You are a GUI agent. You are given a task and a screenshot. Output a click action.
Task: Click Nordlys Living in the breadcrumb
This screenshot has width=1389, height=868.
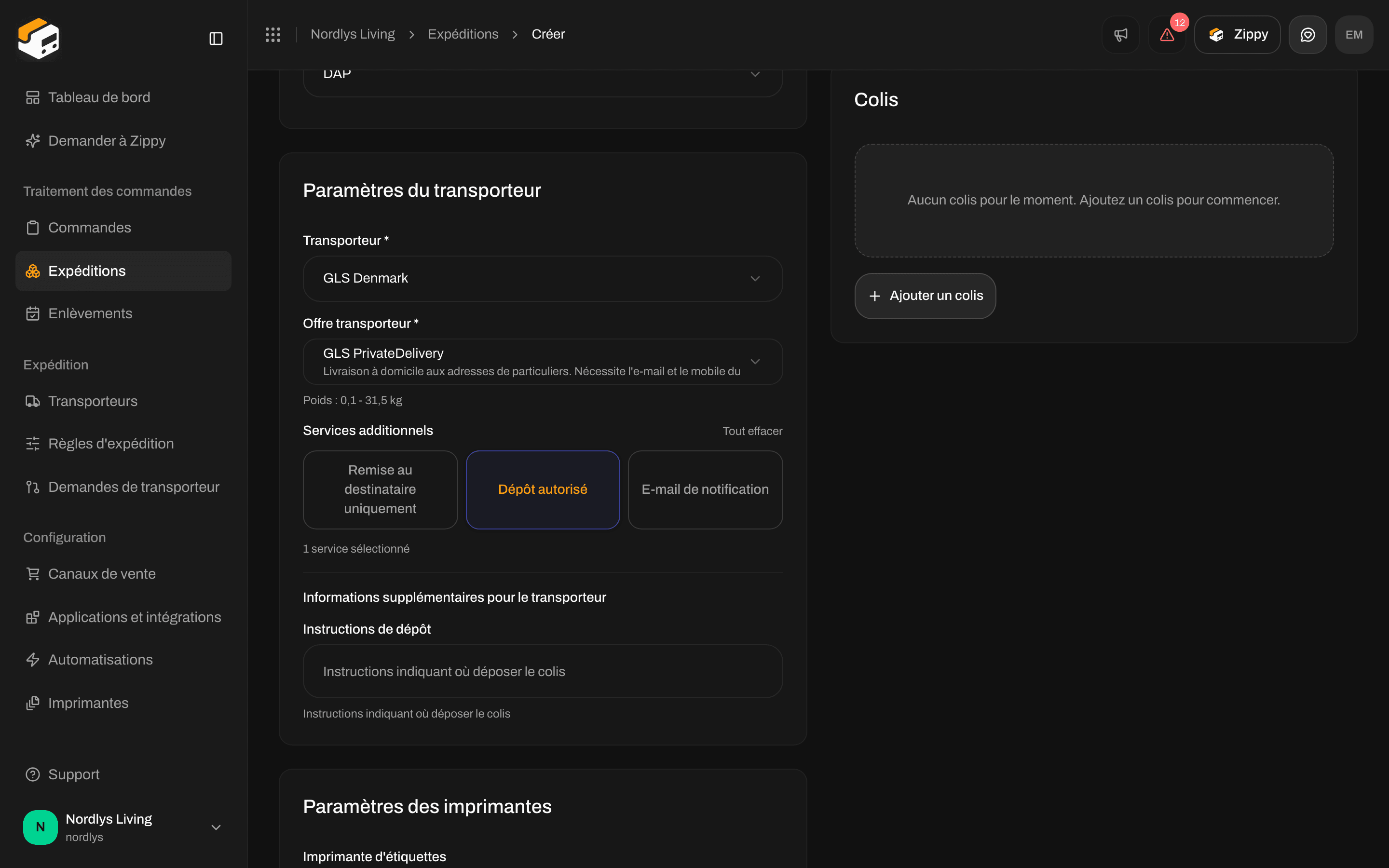(353, 34)
